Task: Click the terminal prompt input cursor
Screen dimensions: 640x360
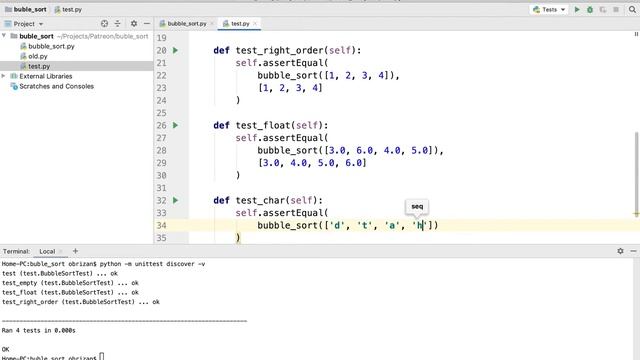Action: (102, 357)
